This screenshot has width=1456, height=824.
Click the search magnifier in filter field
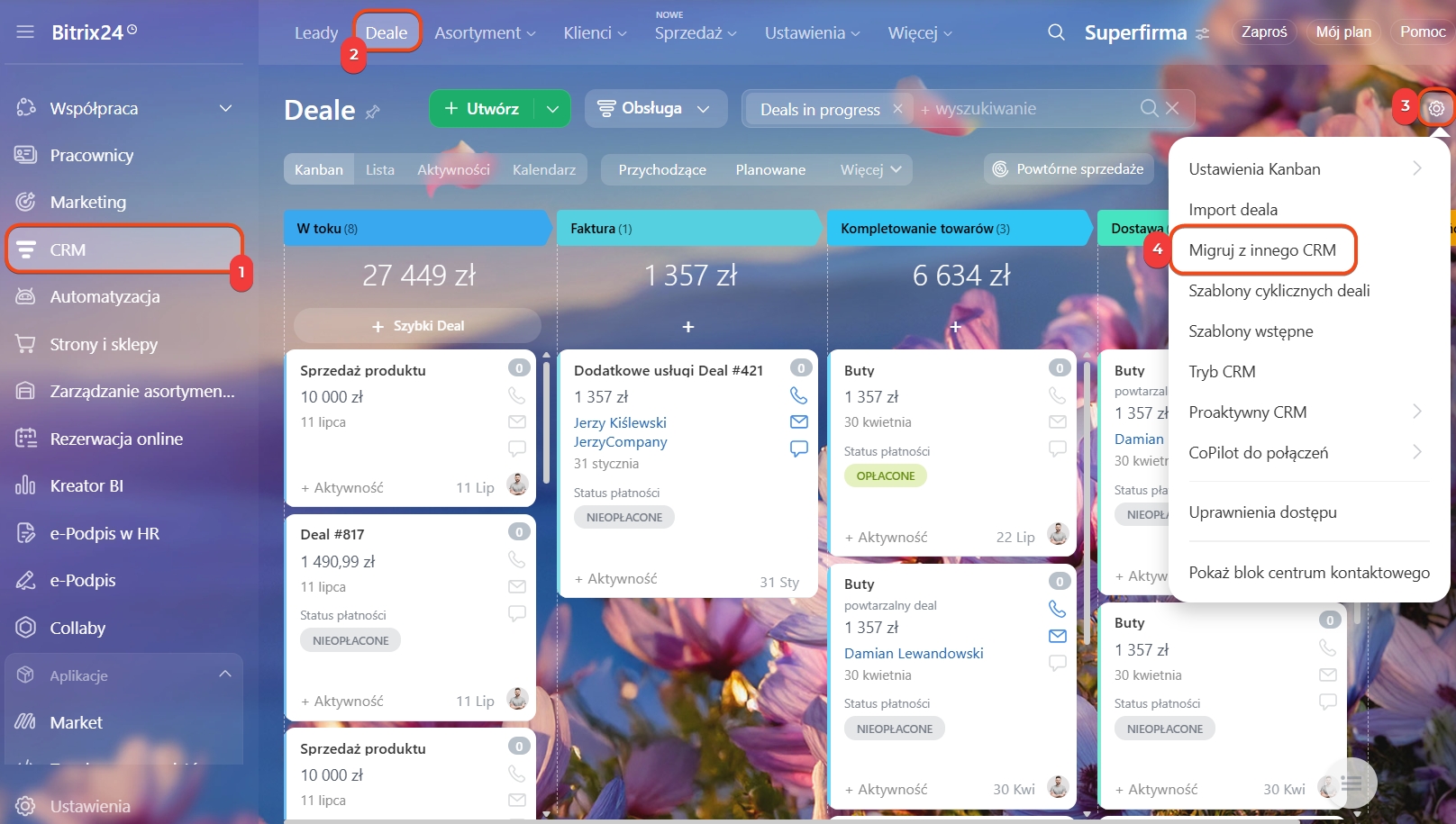point(1149,108)
